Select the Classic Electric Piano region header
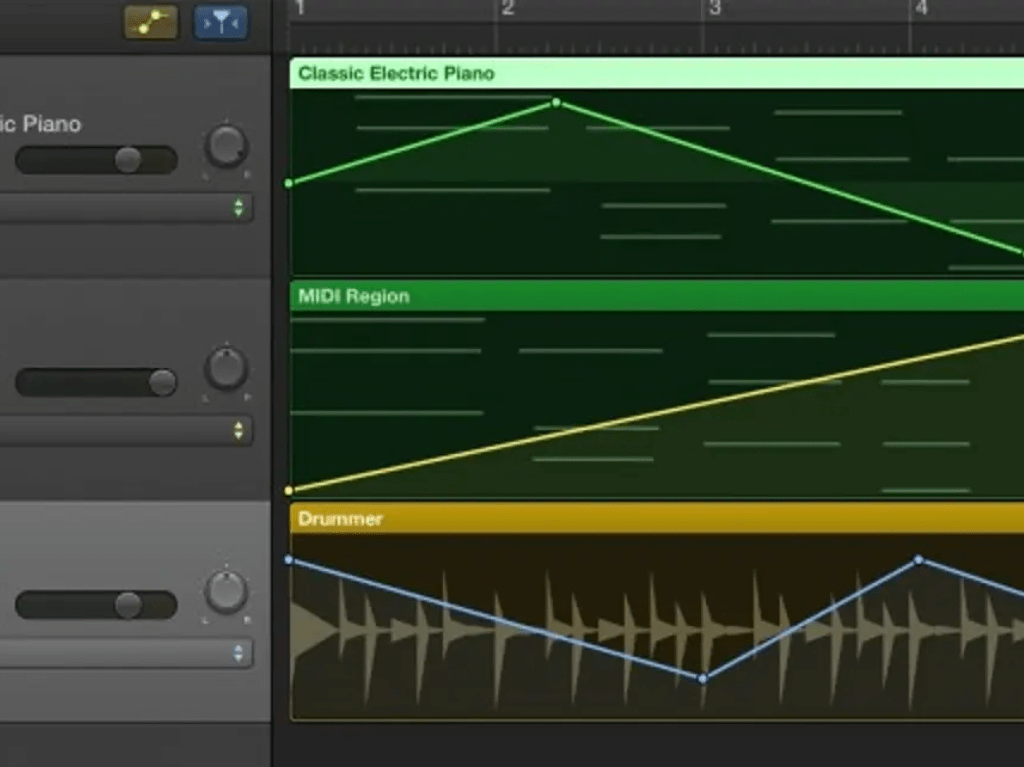This screenshot has width=1024, height=767. (x=656, y=73)
